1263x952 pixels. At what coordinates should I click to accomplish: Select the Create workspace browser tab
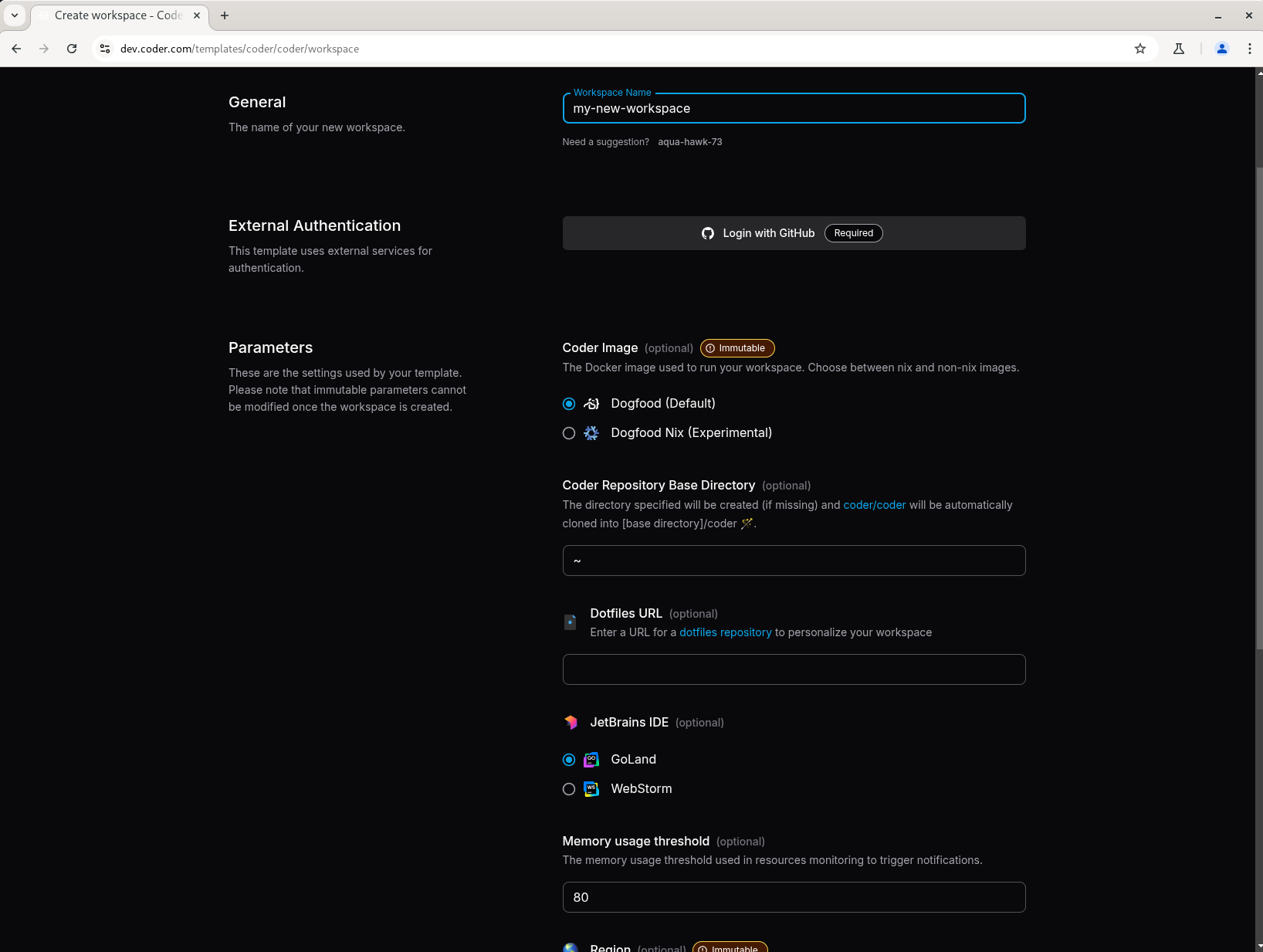119,15
